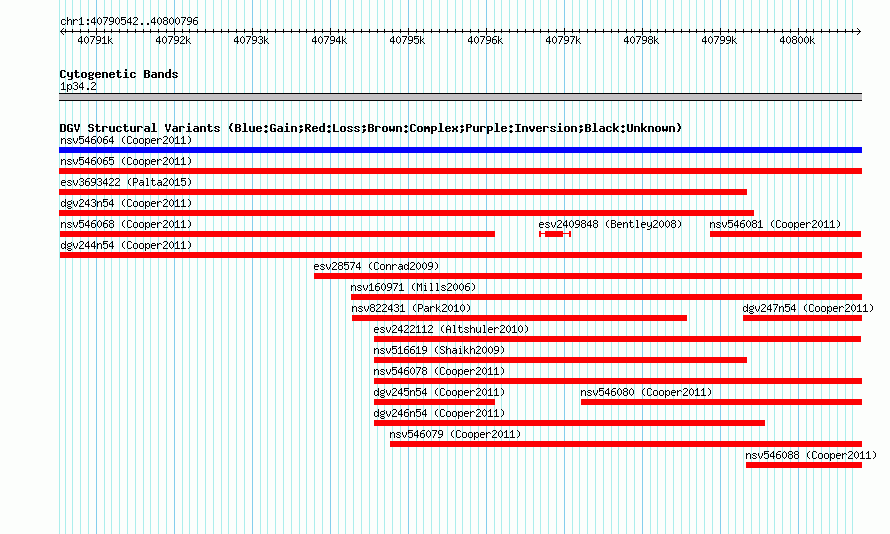Click the nsv546081 red variant bar
Screen dimensions: 890x534
(x=786, y=234)
